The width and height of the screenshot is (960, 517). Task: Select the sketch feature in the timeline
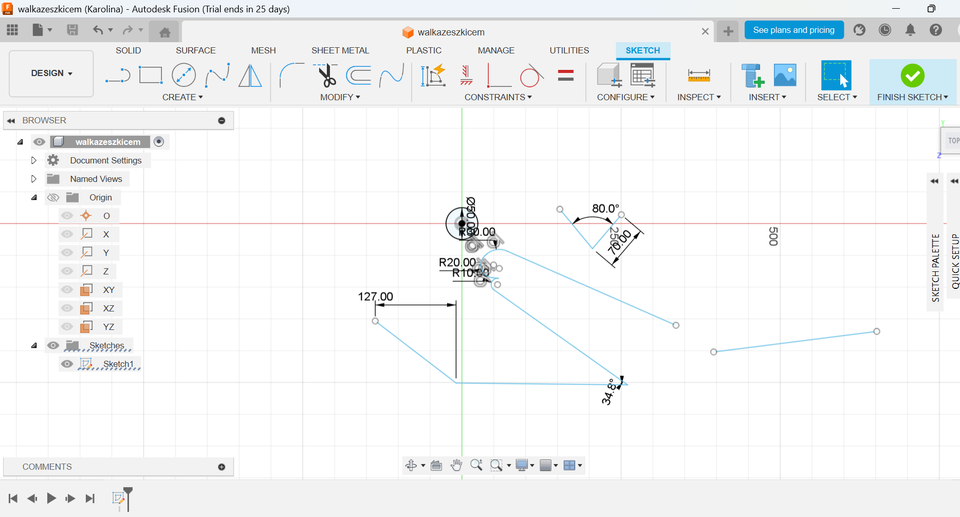(119, 499)
